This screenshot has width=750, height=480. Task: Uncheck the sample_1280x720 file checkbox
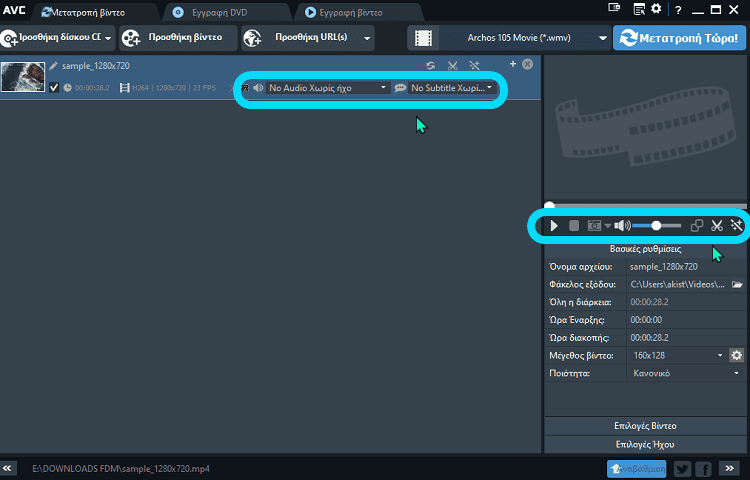(x=54, y=87)
